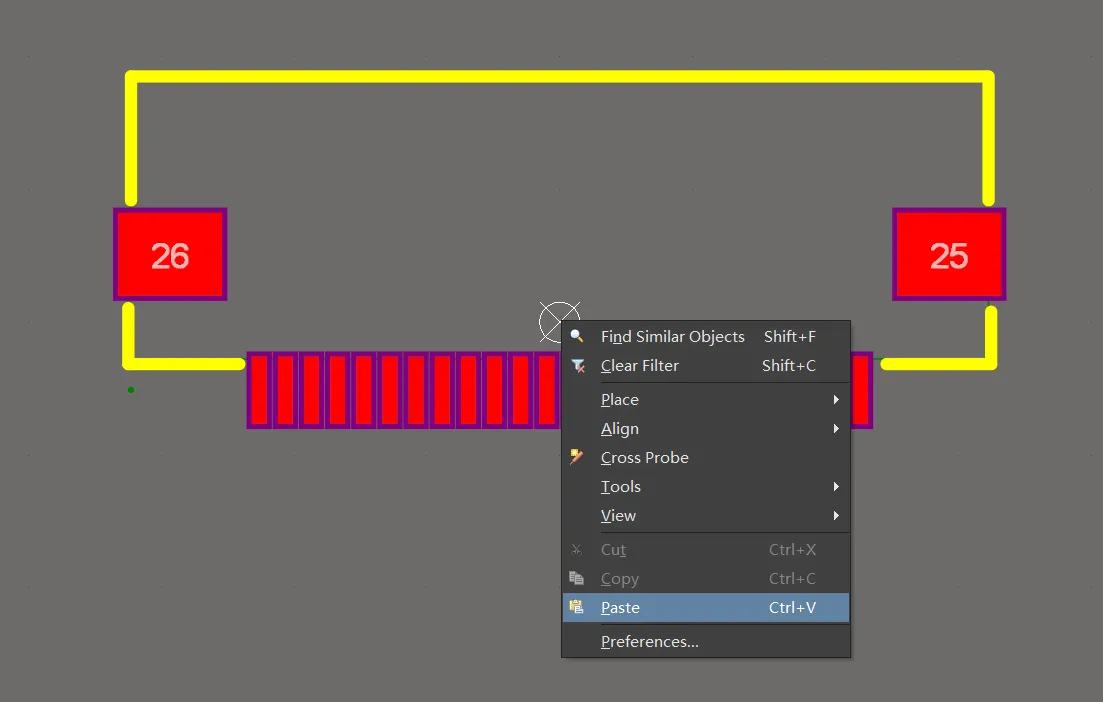The image size is (1103, 702).
Task: Choose Find Similar Objects in context menu
Action: pyautogui.click(x=706, y=337)
